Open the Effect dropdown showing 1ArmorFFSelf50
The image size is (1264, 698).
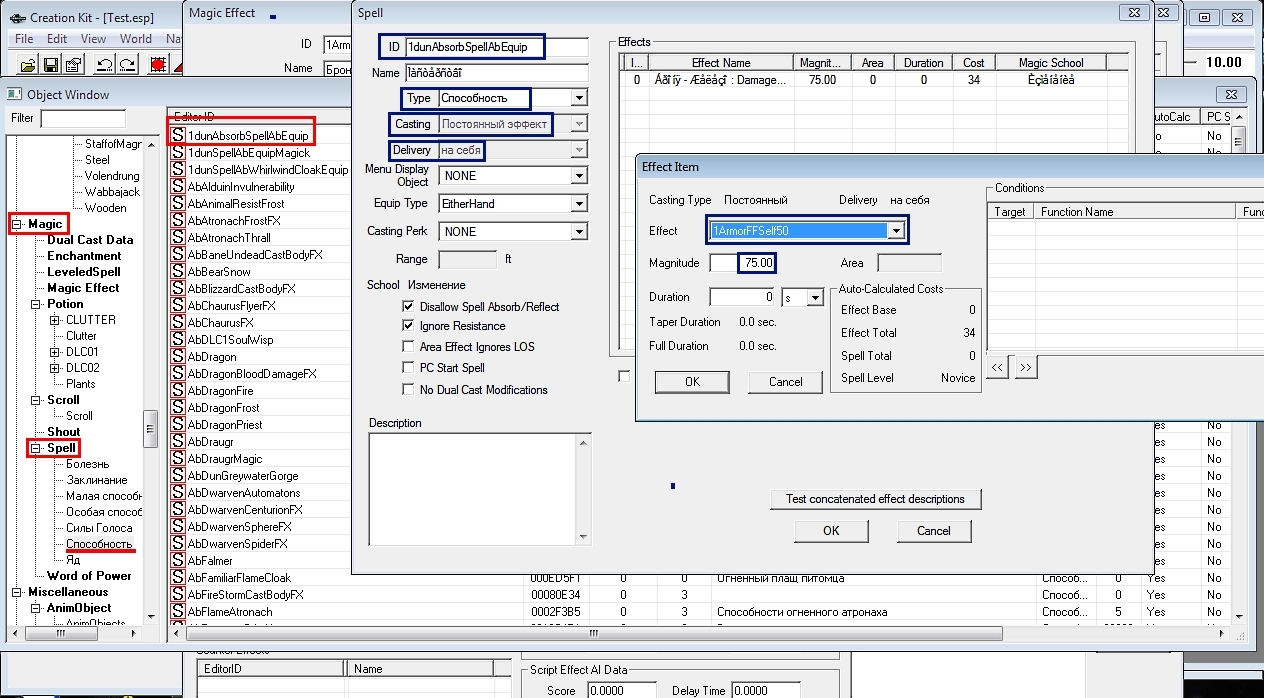pos(897,231)
